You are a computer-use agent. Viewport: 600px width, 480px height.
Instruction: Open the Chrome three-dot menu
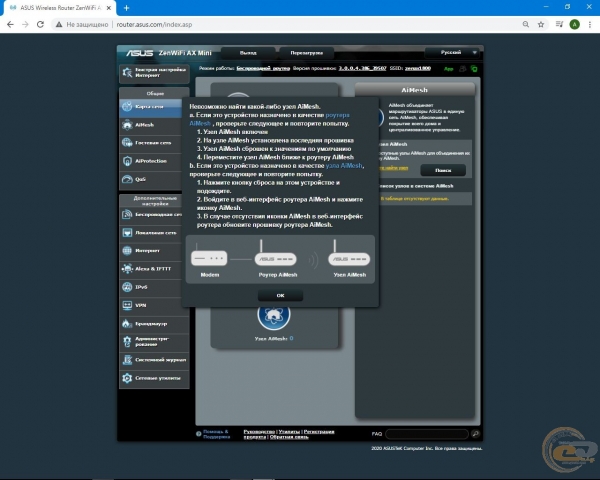pyautogui.click(x=590, y=24)
